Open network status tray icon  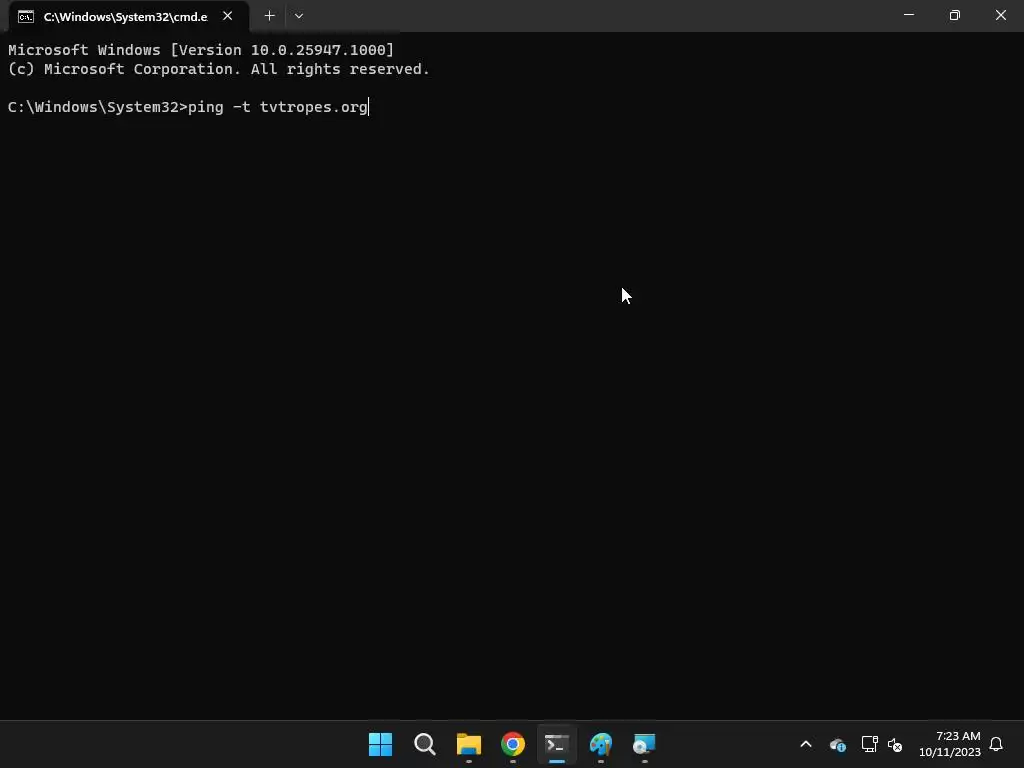pyautogui.click(x=869, y=744)
